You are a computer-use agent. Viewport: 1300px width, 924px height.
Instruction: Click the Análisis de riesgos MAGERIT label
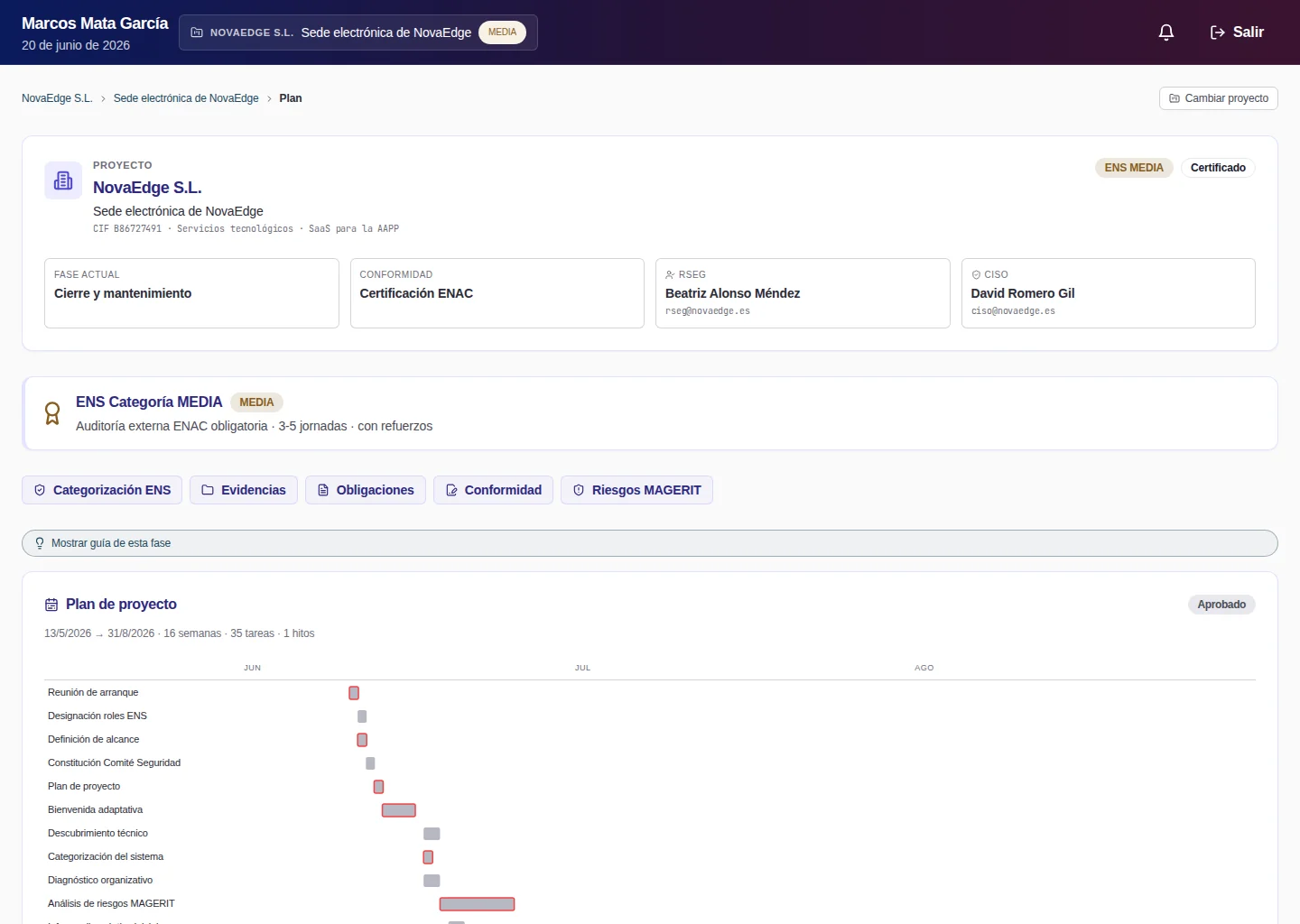[x=111, y=903]
